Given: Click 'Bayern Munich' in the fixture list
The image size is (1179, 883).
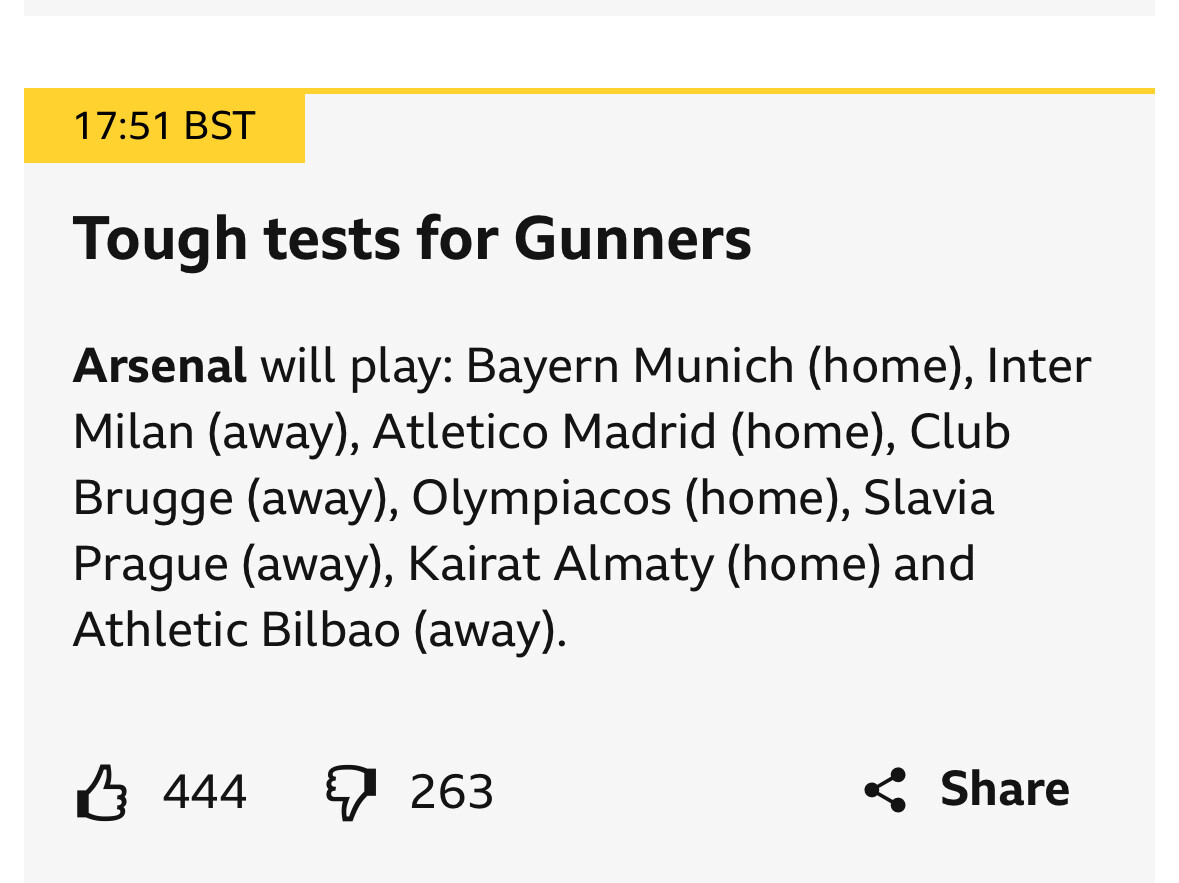Looking at the screenshot, I should (x=630, y=366).
